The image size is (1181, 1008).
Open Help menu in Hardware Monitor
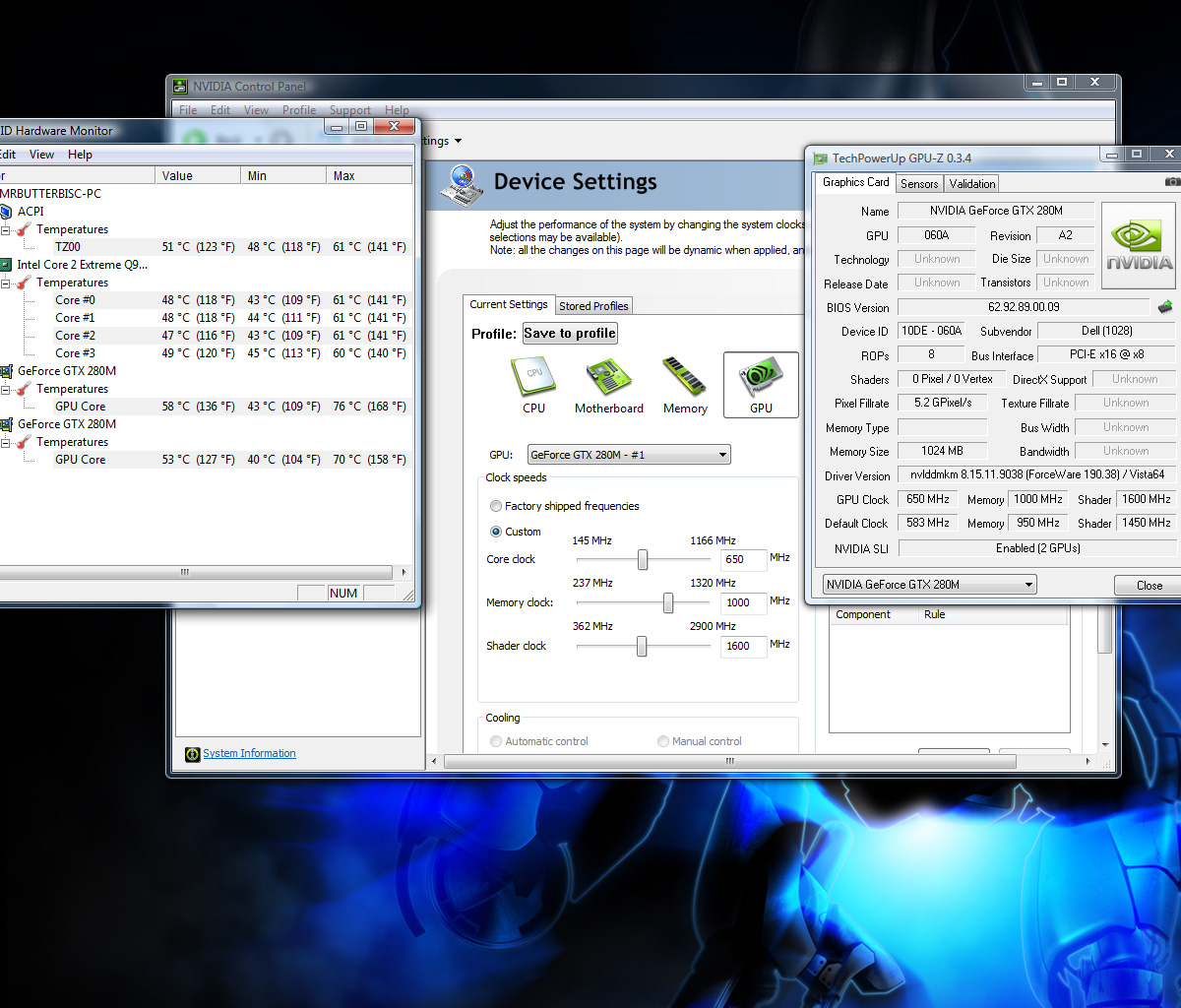[80, 155]
